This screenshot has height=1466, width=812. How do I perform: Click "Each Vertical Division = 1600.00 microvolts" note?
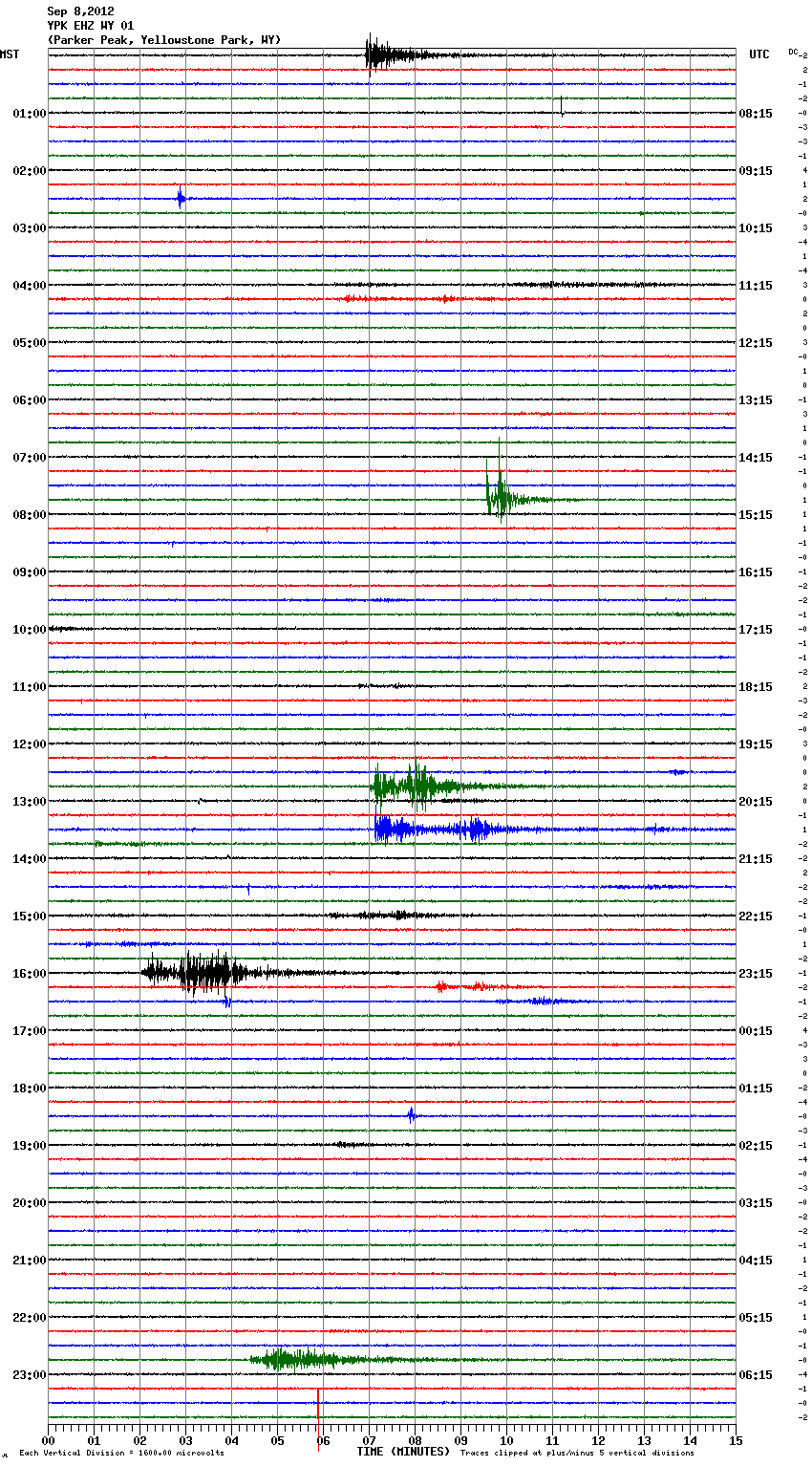[121, 1454]
